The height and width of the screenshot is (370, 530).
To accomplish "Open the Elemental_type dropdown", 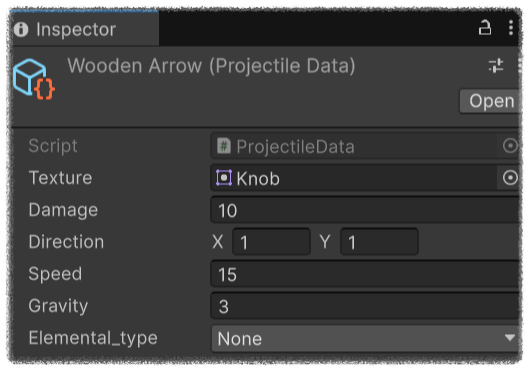I will [365, 339].
